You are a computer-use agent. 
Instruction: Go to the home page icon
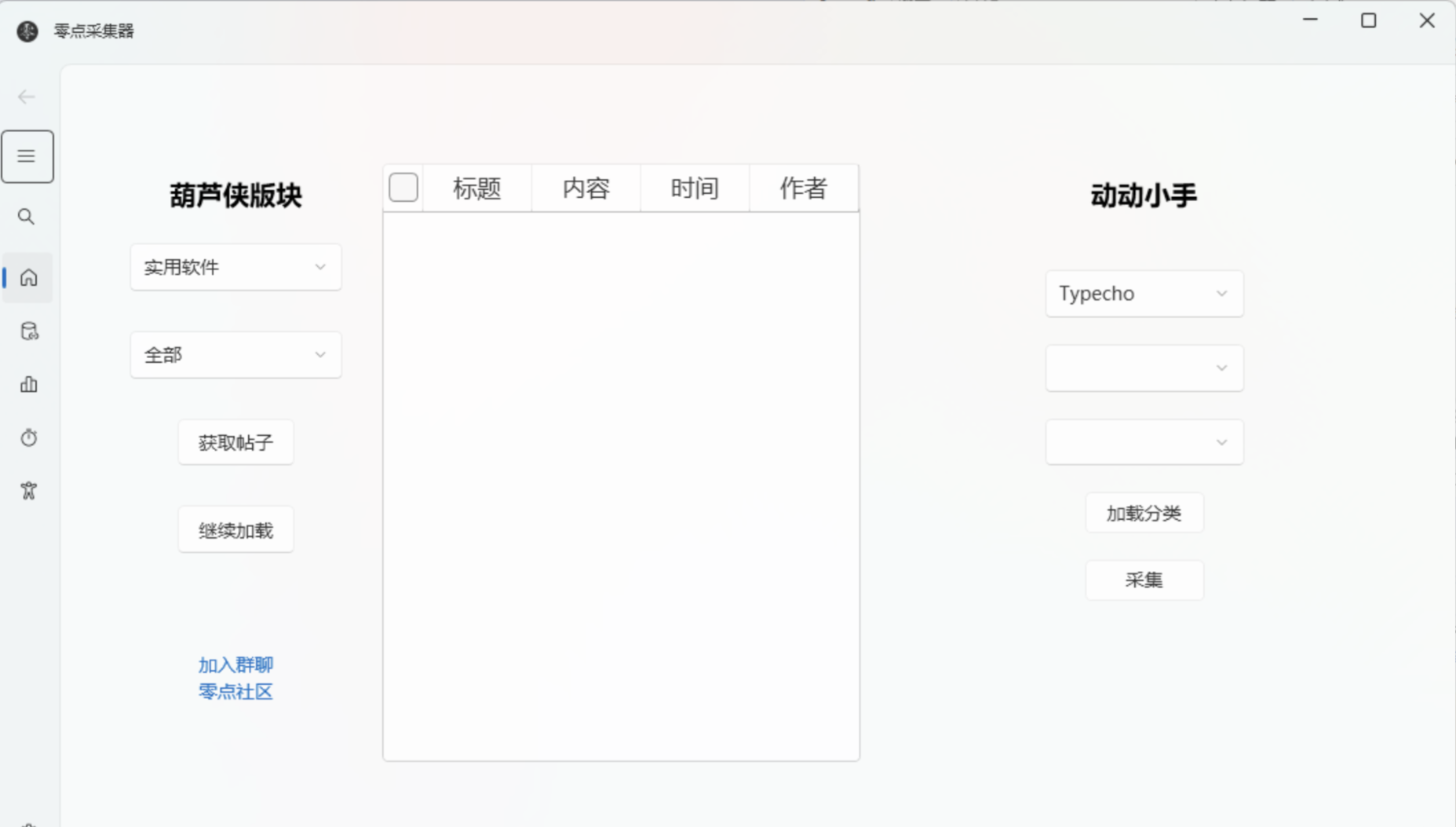28,277
